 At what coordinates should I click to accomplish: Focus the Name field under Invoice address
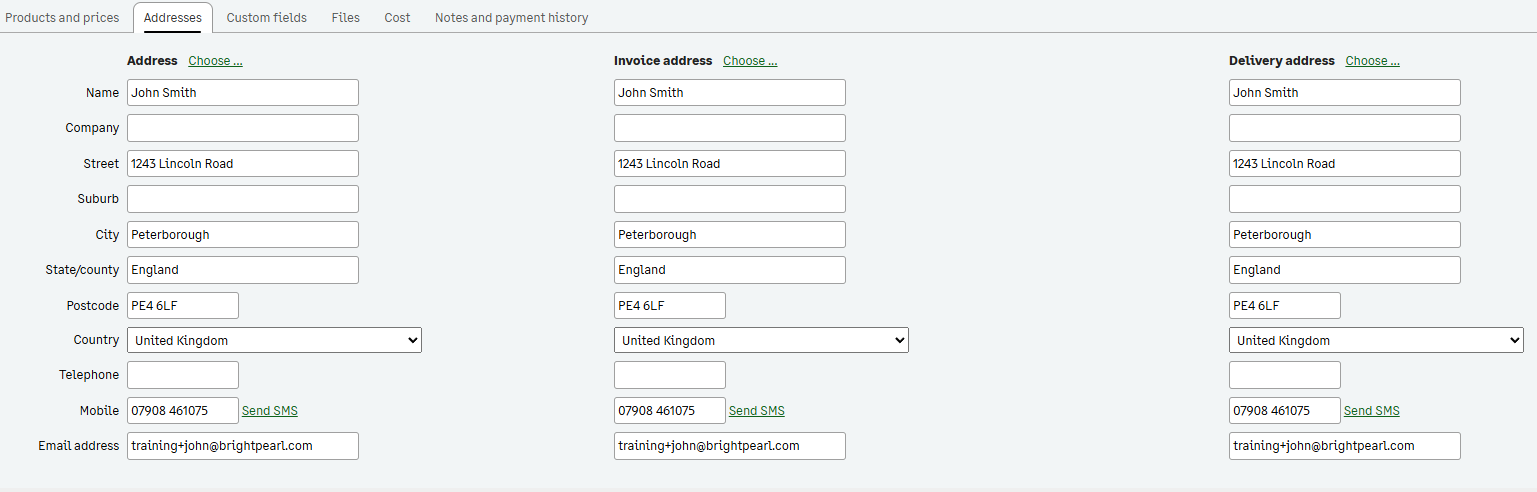(730, 93)
